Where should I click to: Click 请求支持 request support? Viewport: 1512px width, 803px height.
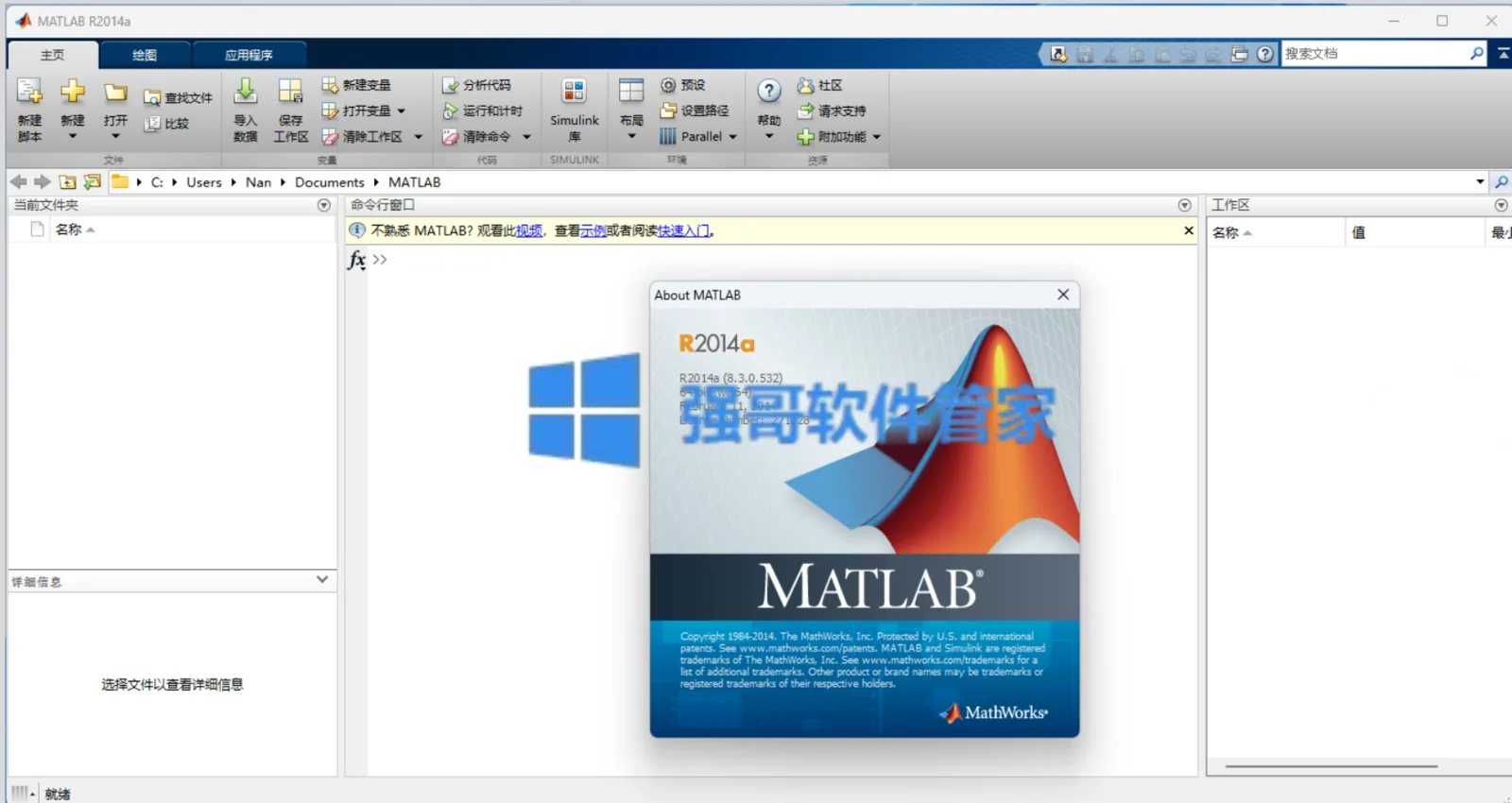(x=832, y=111)
